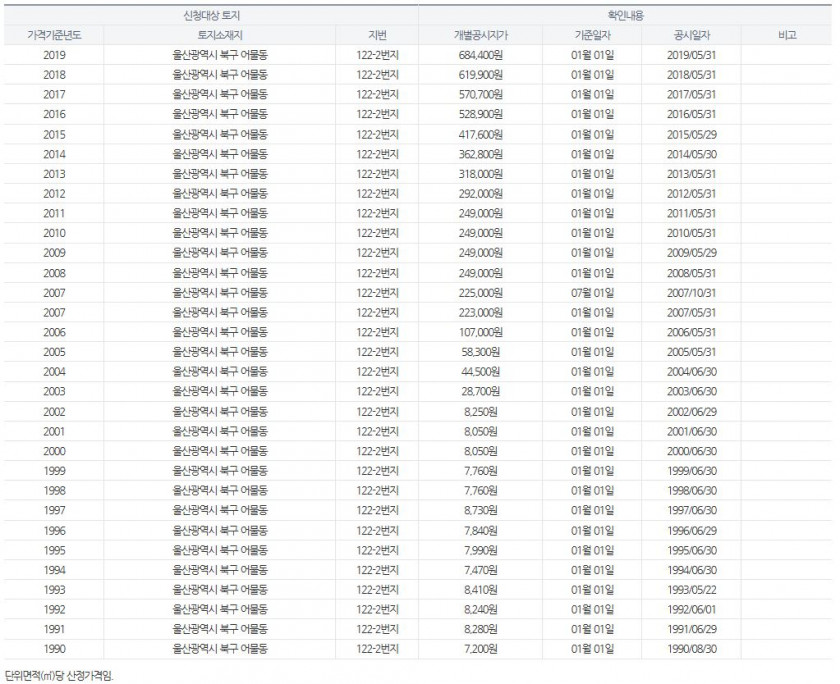Select the 225,000원 price cell
840x684 pixels.
pos(481,293)
